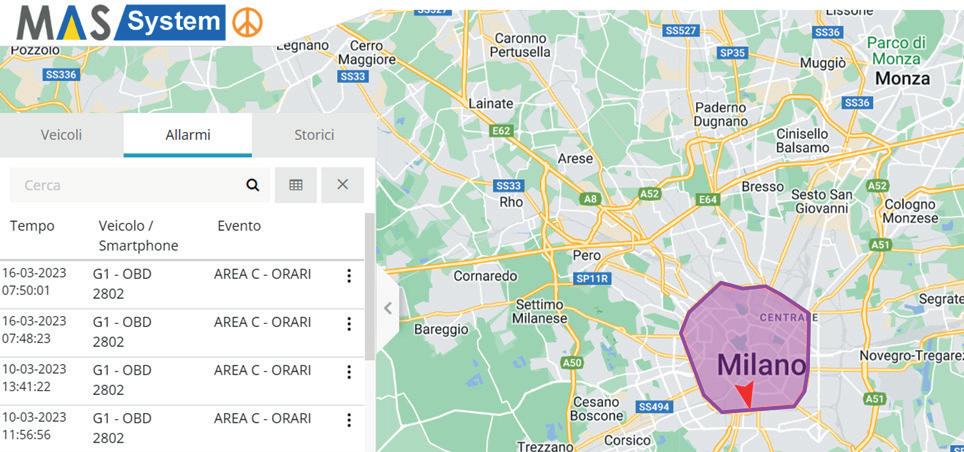This screenshot has height=452, width=964.
Task: Open menu for 10-03-2023 13:41:22 alarm
Action: (349, 372)
